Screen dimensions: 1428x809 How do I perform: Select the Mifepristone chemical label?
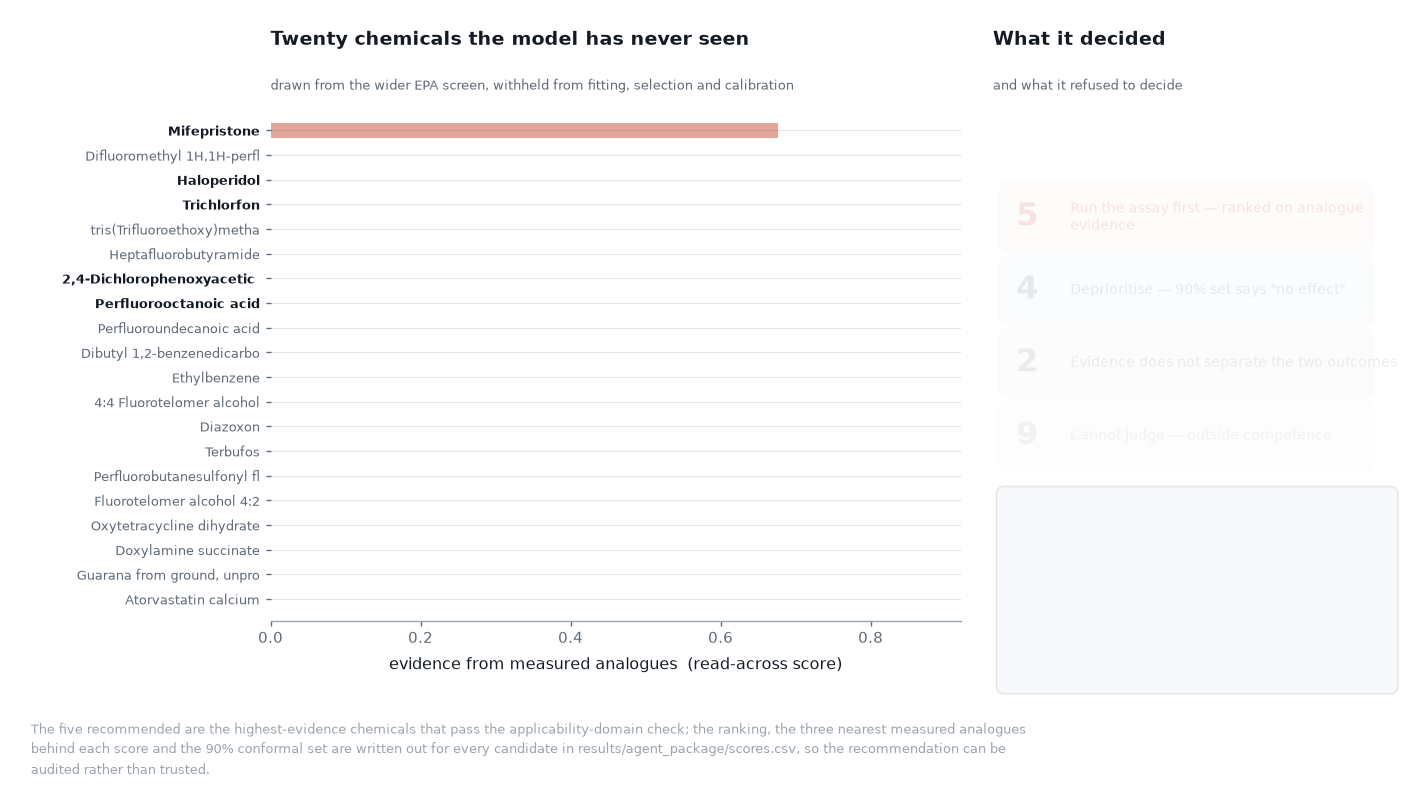(x=214, y=131)
